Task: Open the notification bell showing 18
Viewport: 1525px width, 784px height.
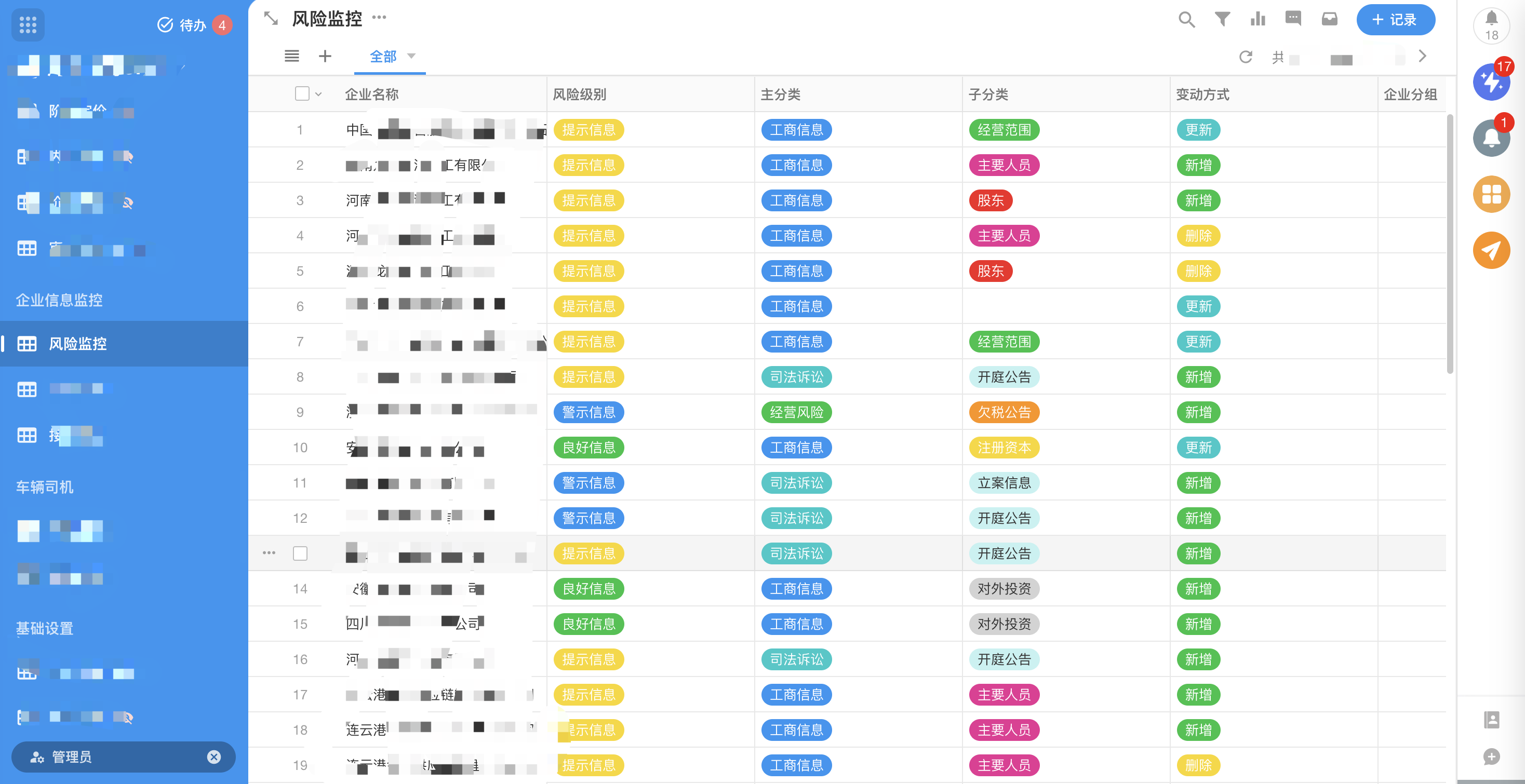Action: click(x=1491, y=26)
